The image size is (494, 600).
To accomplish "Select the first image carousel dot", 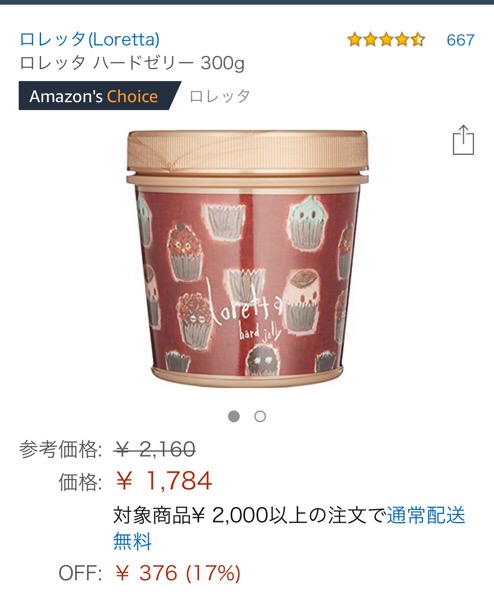I will tap(234, 416).
